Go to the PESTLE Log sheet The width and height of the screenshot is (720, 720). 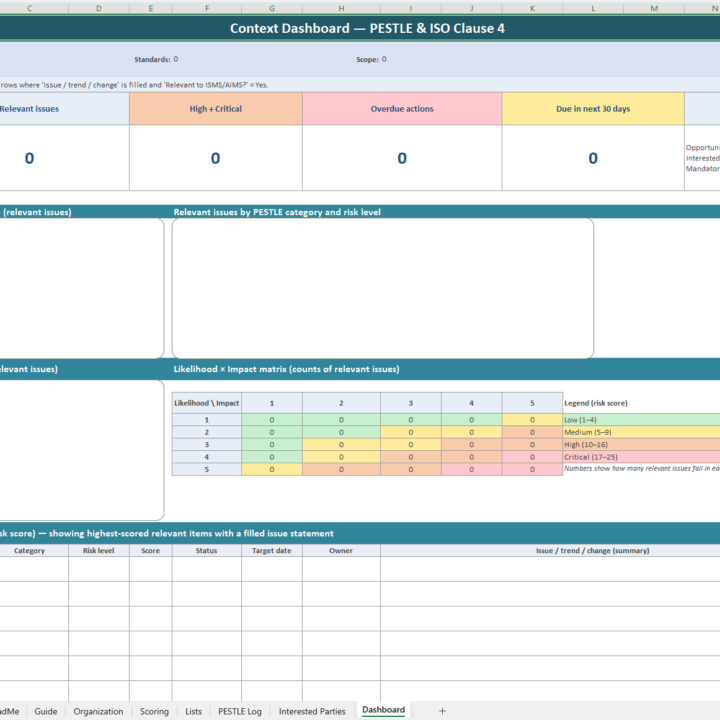coord(240,711)
